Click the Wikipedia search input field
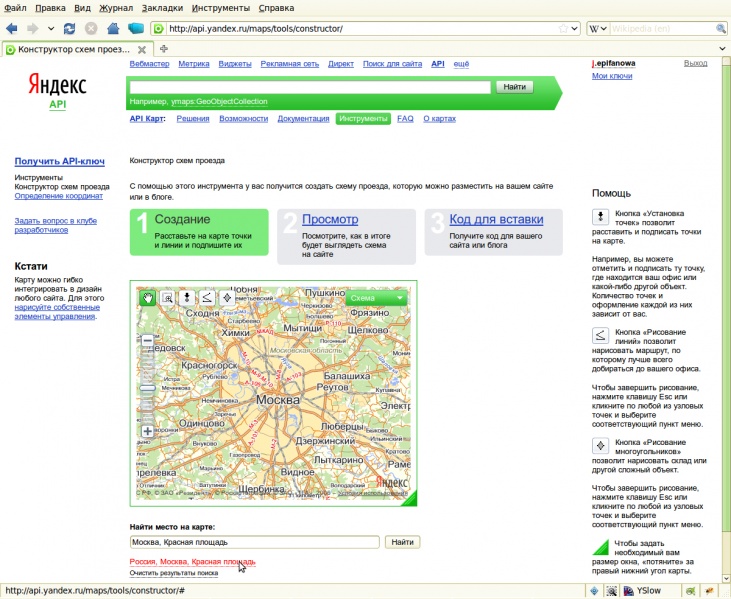 point(662,29)
